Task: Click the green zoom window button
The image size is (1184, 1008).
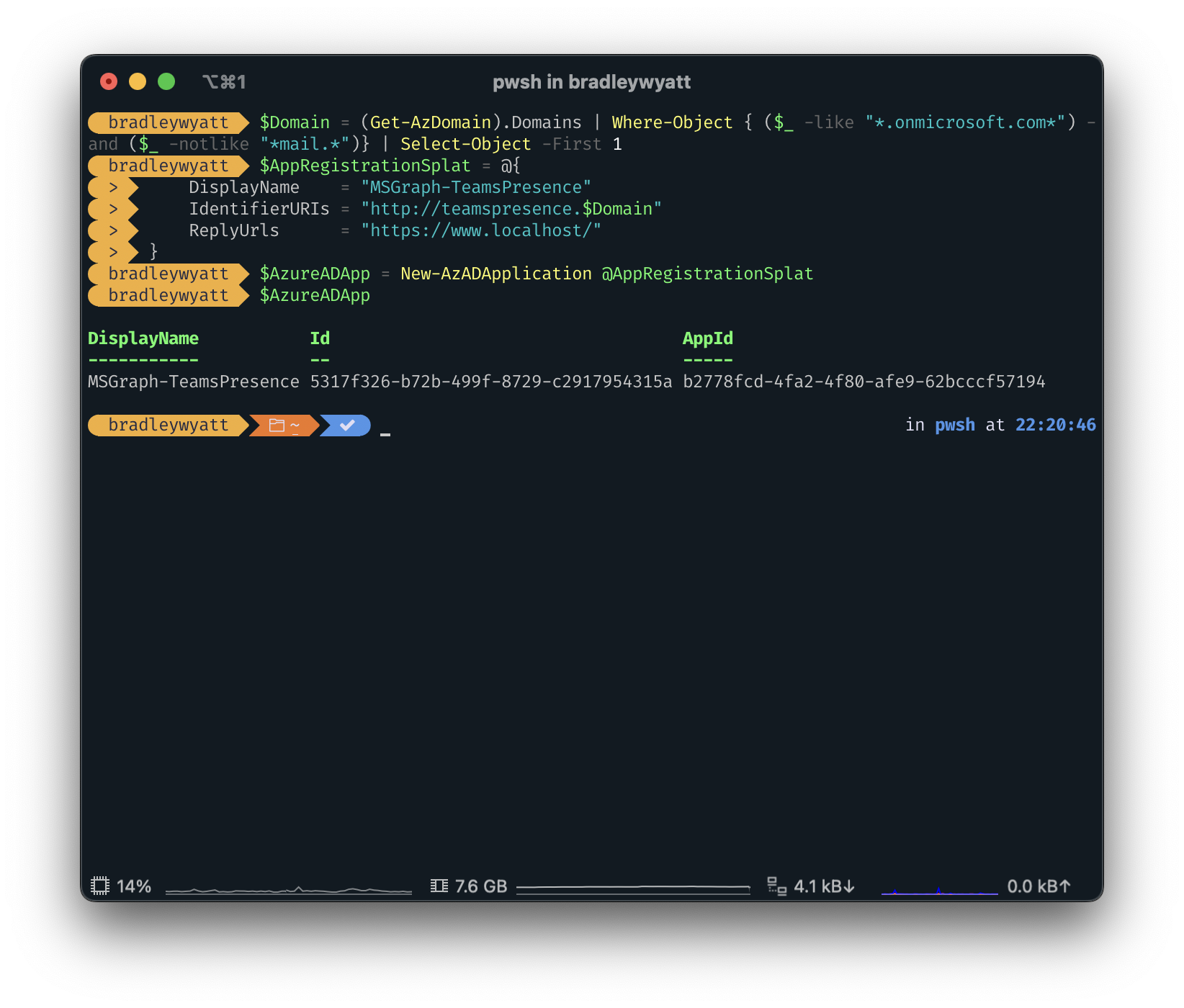Action: pos(166,81)
